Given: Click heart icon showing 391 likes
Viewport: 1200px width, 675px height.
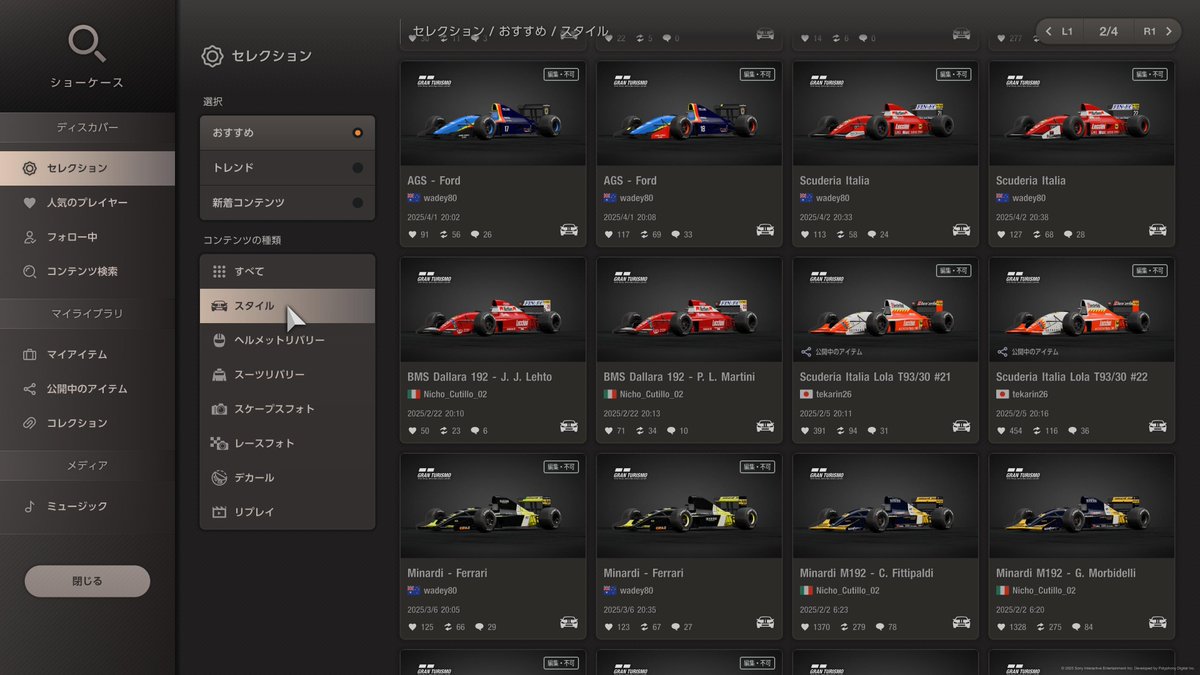Looking at the screenshot, I should 804,431.
